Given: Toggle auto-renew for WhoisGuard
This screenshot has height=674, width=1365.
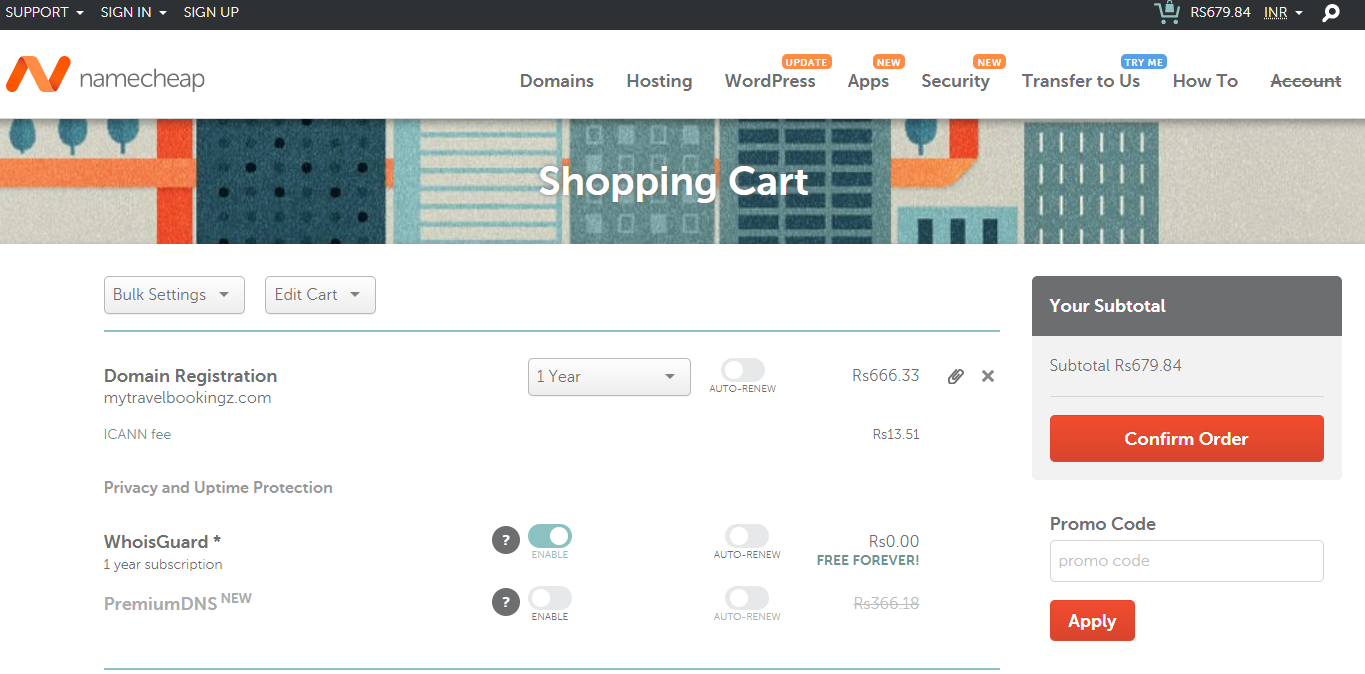Looking at the screenshot, I should tap(747, 536).
